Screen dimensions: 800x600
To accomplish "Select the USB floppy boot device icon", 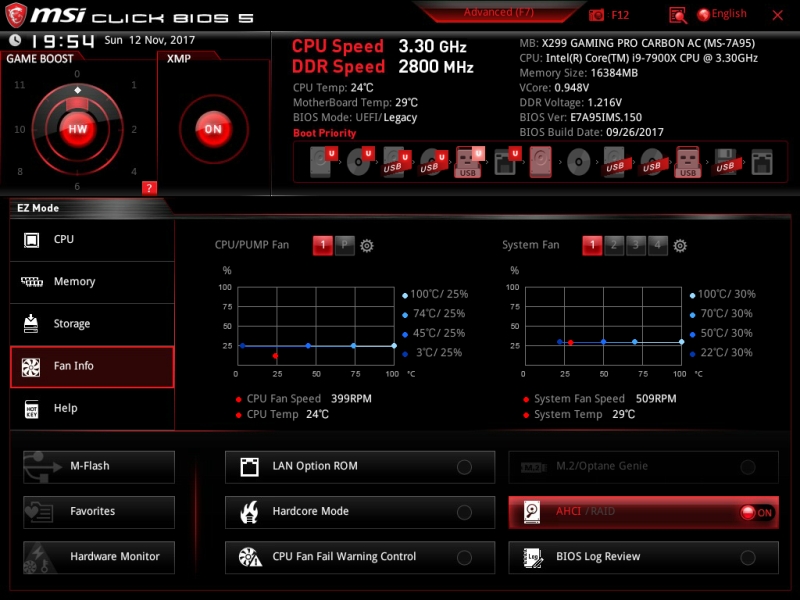I will click(725, 162).
